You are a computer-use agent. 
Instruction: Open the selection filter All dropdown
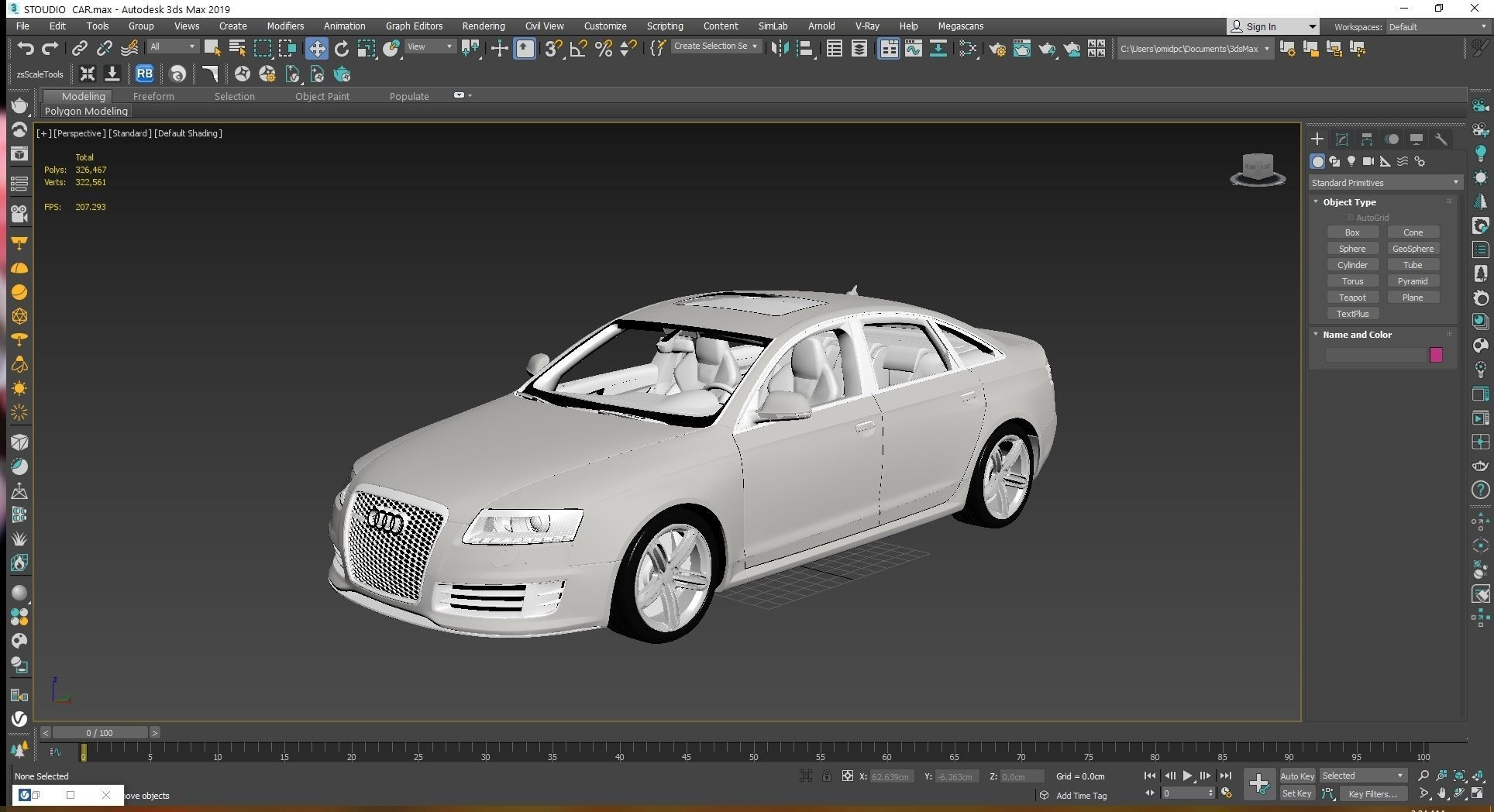point(172,47)
